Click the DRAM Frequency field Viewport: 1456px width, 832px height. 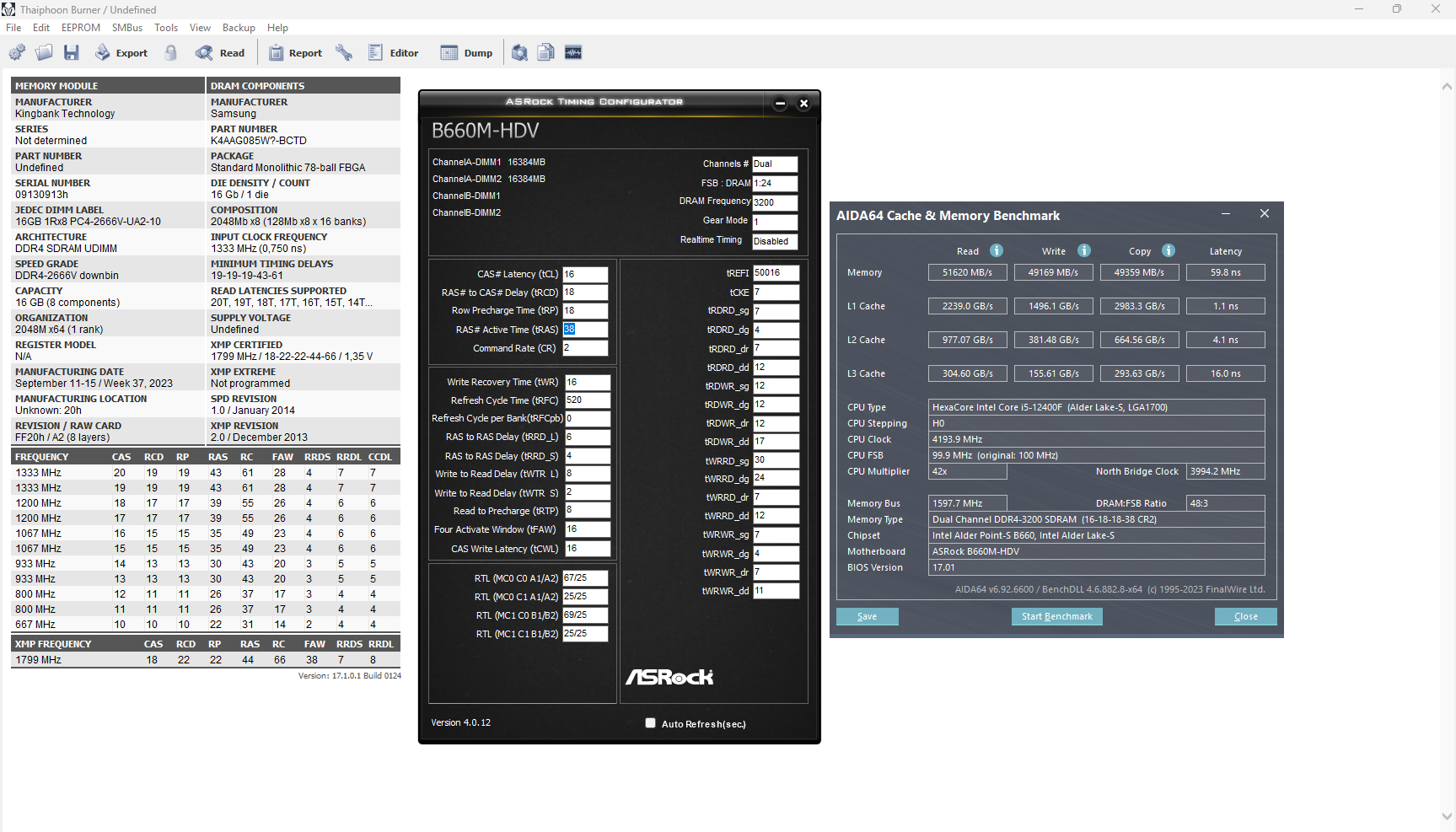click(775, 202)
